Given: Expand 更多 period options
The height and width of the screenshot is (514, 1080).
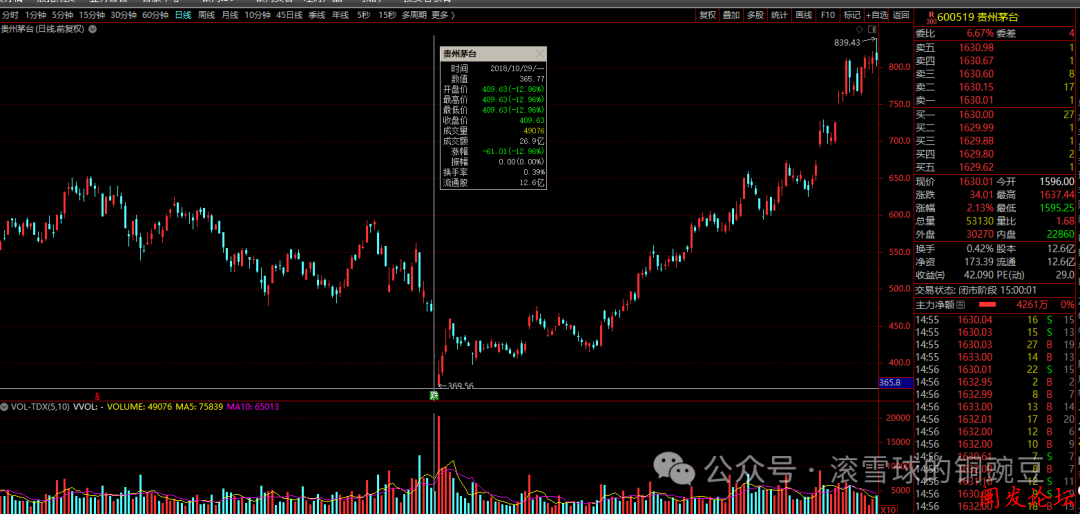Looking at the screenshot, I should [x=441, y=15].
